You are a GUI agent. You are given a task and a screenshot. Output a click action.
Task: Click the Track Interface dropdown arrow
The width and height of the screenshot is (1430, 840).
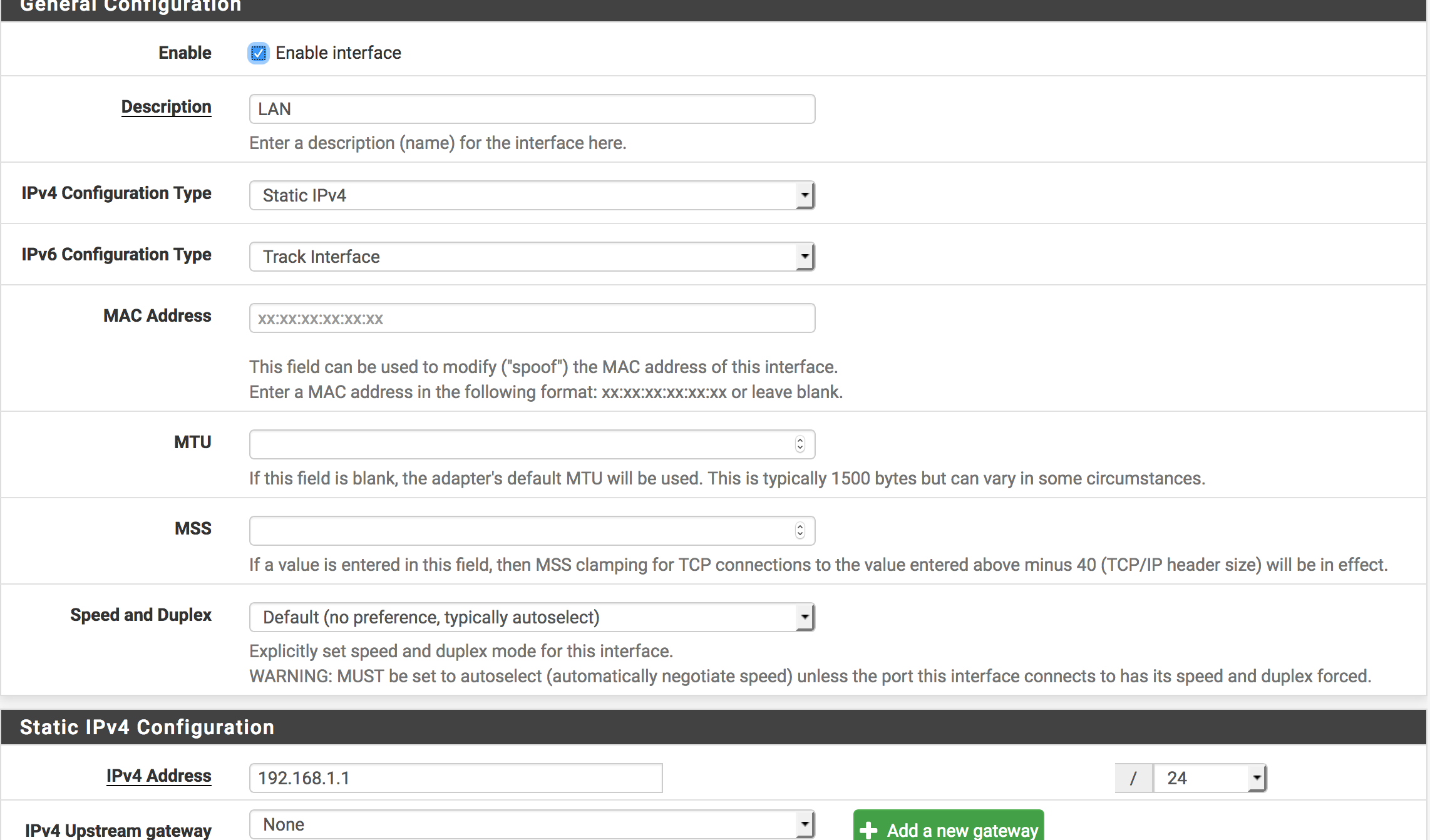(x=805, y=257)
